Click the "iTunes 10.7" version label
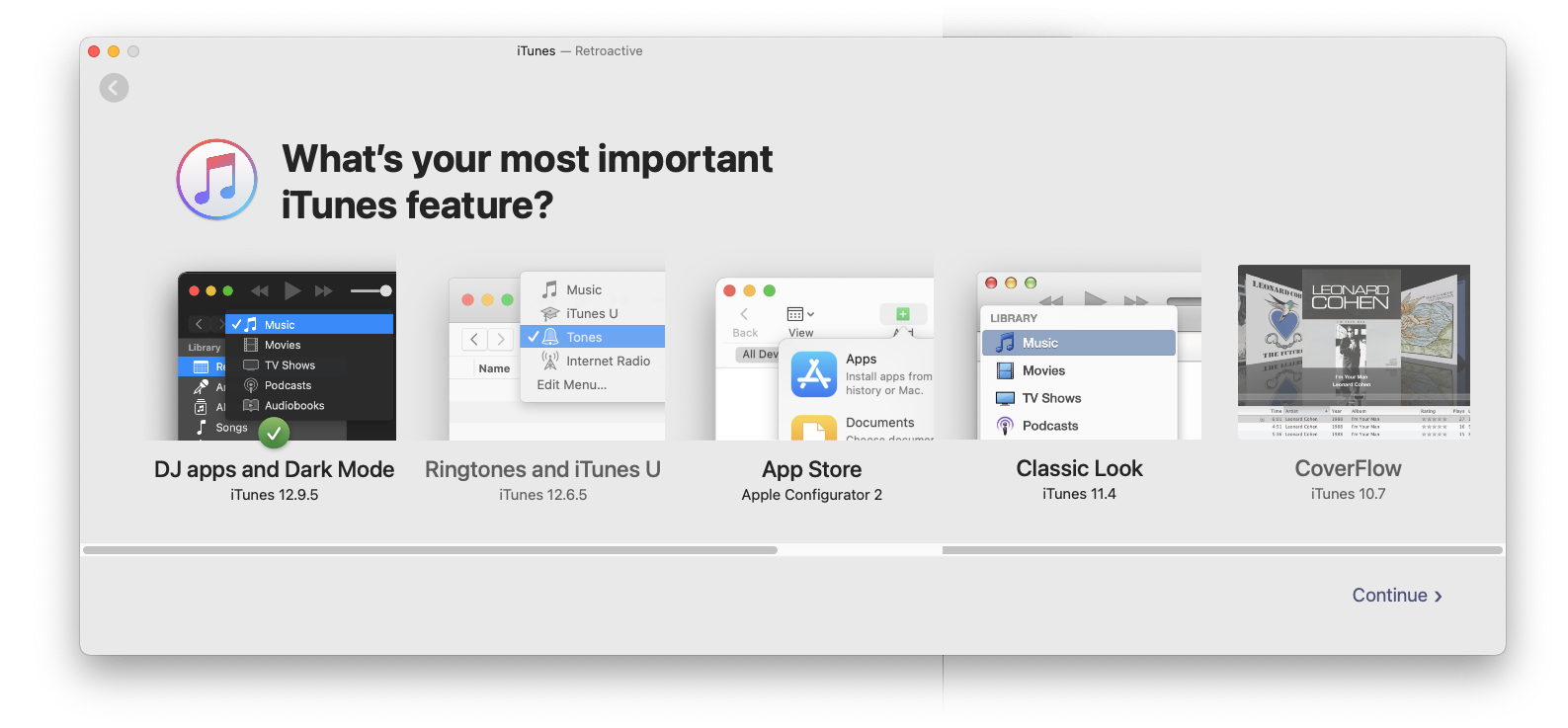Image resolution: width=1568 pixels, height=728 pixels. tap(1349, 494)
